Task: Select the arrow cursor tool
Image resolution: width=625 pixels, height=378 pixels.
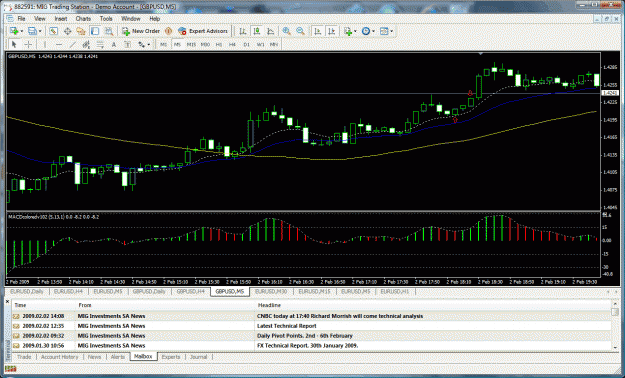Action: point(14,44)
